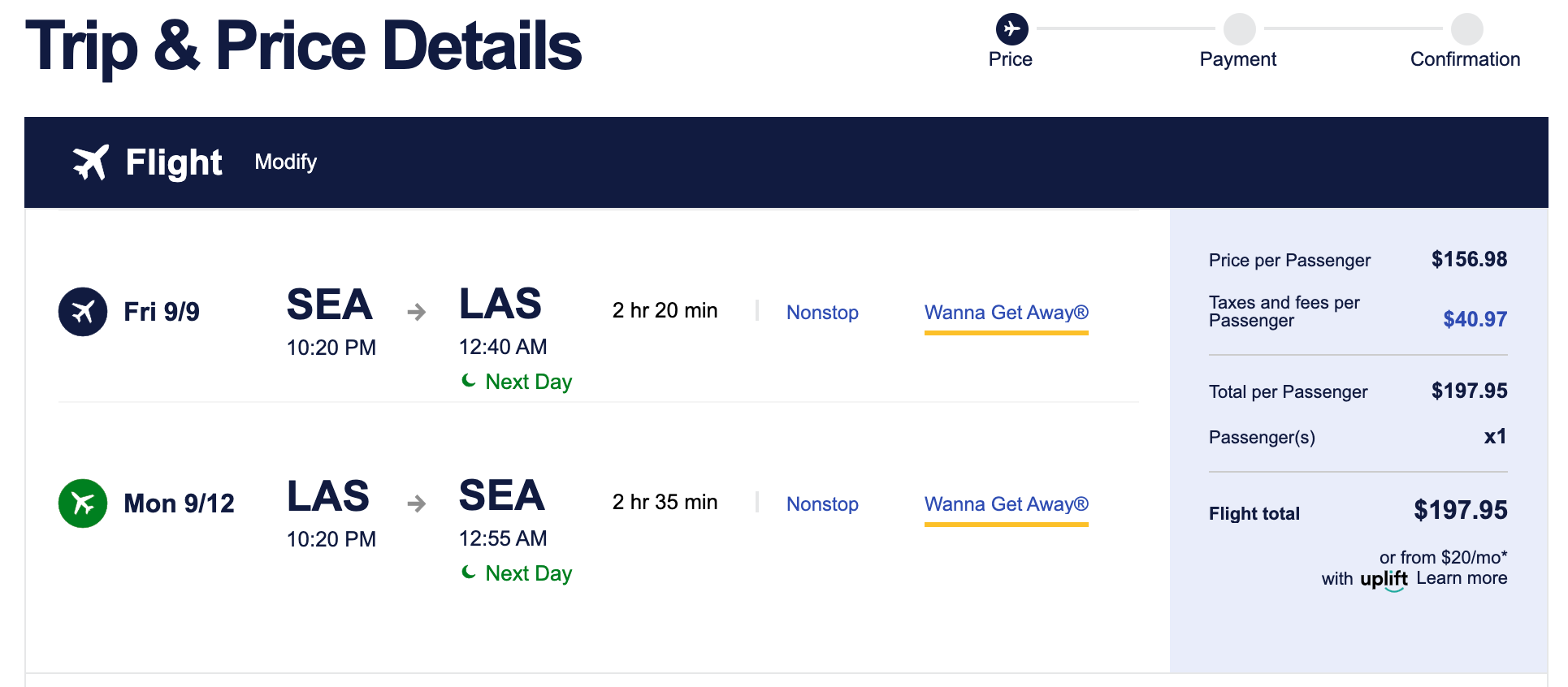Click Modify next to Flight heading
Image resolution: width=1568 pixels, height=687 pixels.
(x=286, y=162)
